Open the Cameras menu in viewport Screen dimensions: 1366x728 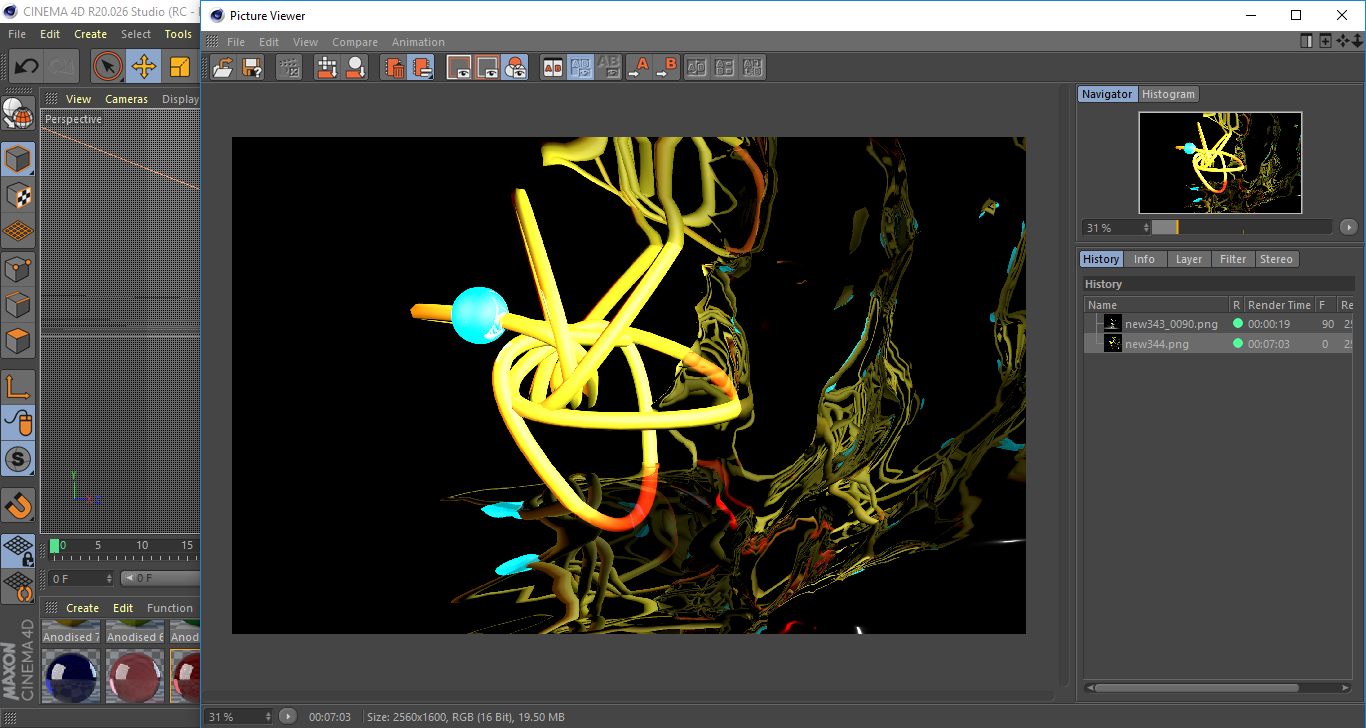coord(126,99)
